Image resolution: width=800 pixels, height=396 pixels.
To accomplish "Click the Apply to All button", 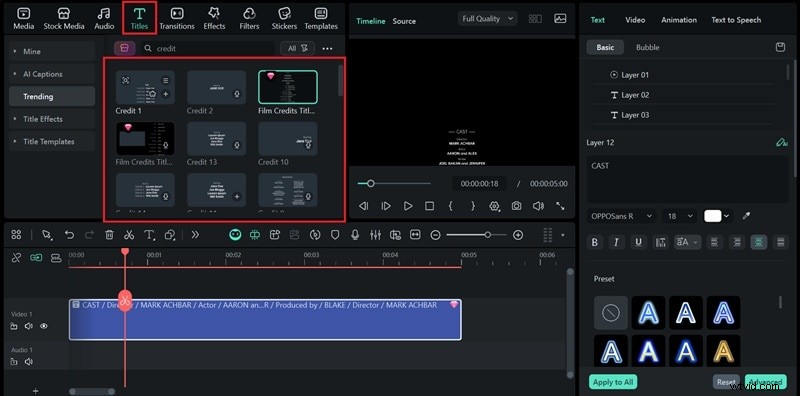I will [613, 382].
